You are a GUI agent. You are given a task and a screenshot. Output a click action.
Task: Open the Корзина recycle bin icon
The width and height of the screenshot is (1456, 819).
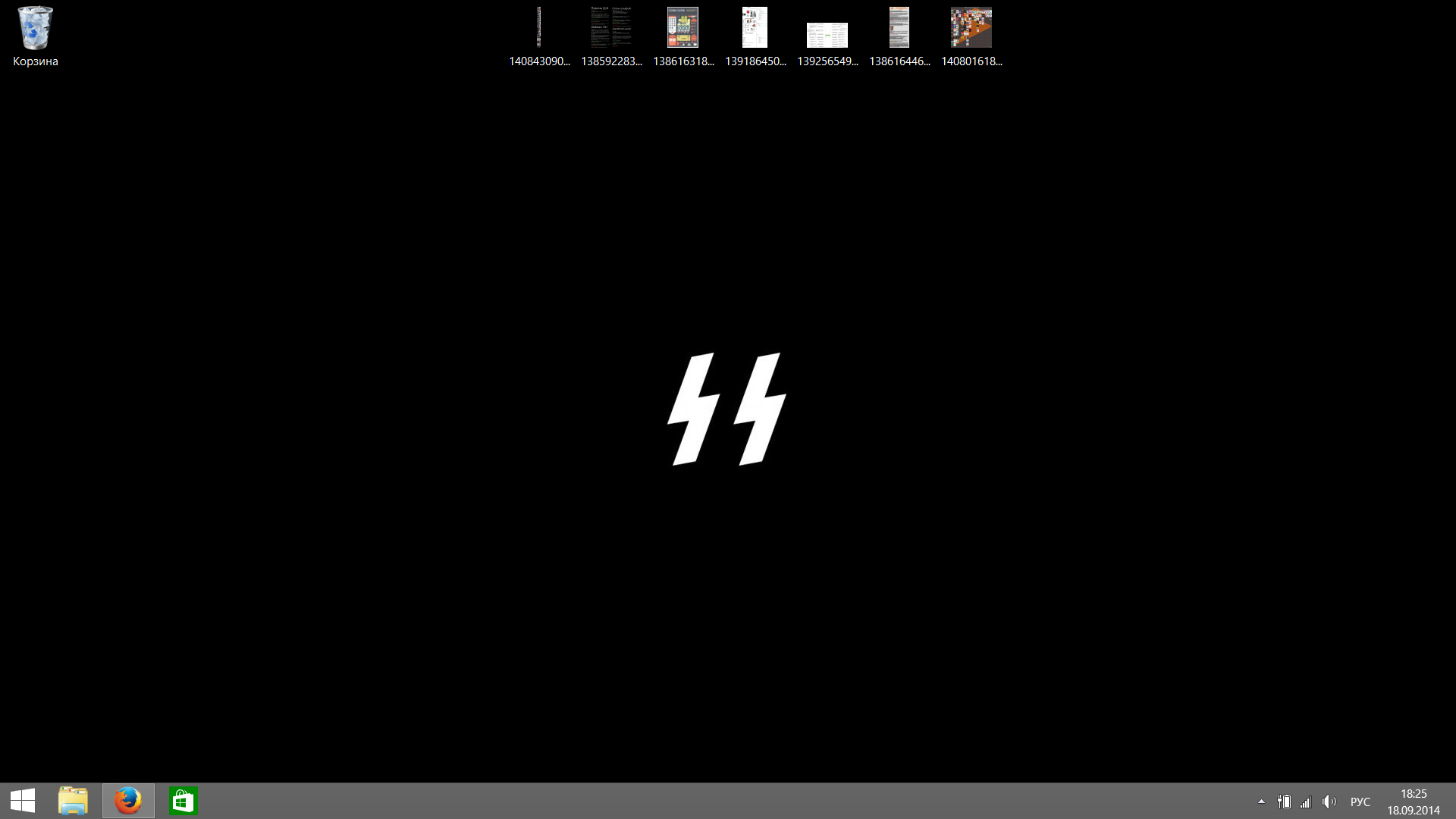pos(35,28)
